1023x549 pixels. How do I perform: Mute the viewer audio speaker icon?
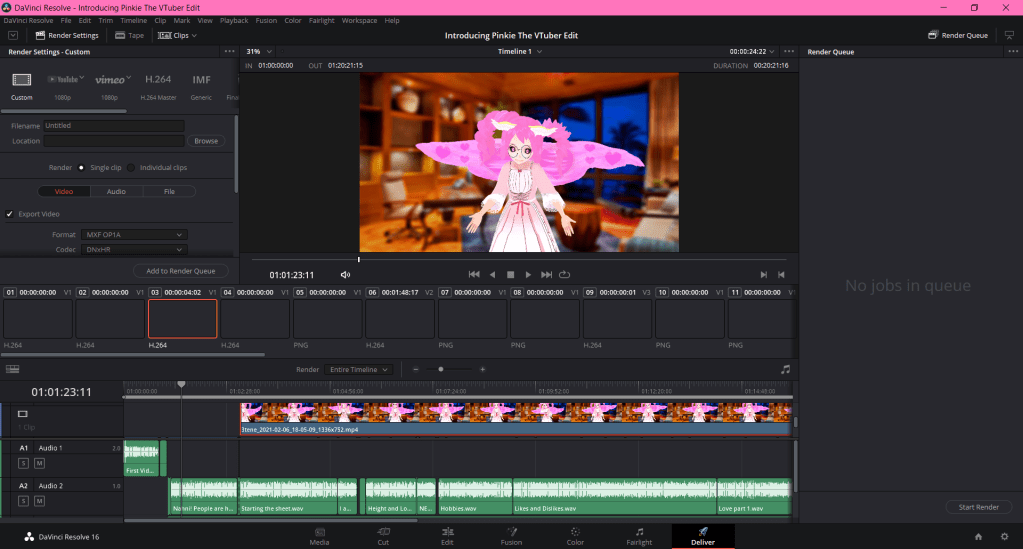click(345, 274)
